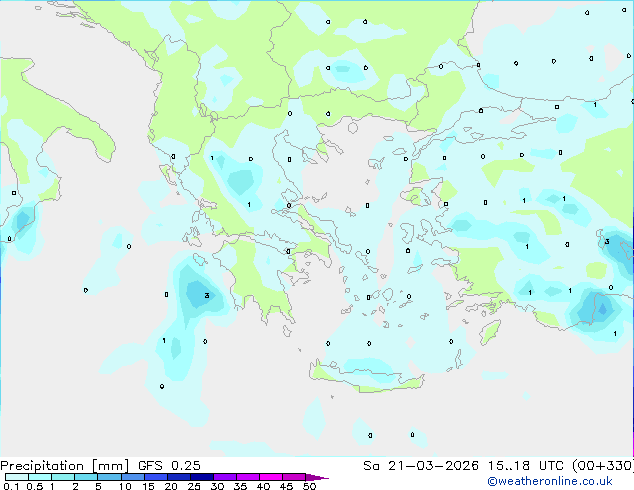Select the 35–40 mm legend color box
This screenshot has height=490, width=634.
[x=248, y=477]
